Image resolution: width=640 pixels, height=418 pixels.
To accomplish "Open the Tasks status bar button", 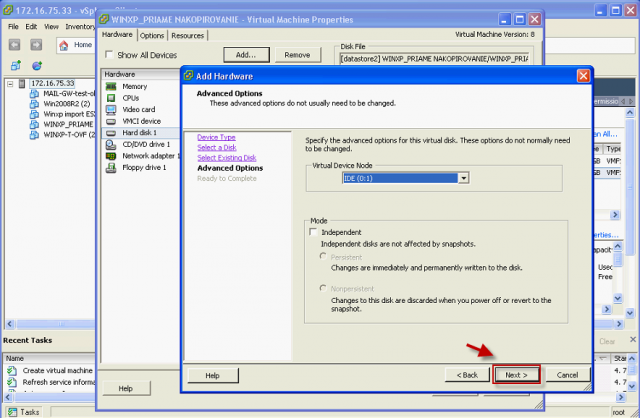I will click(x=24, y=412).
